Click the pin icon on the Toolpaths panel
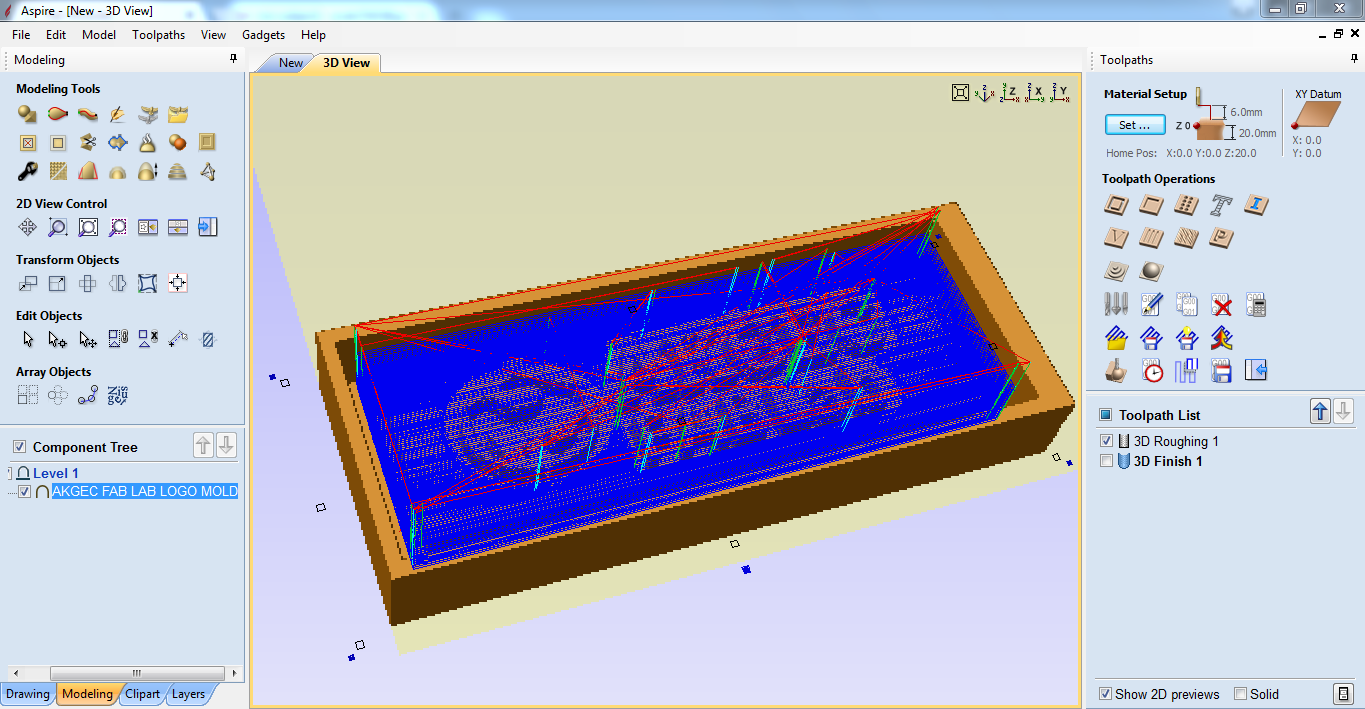 click(1354, 60)
